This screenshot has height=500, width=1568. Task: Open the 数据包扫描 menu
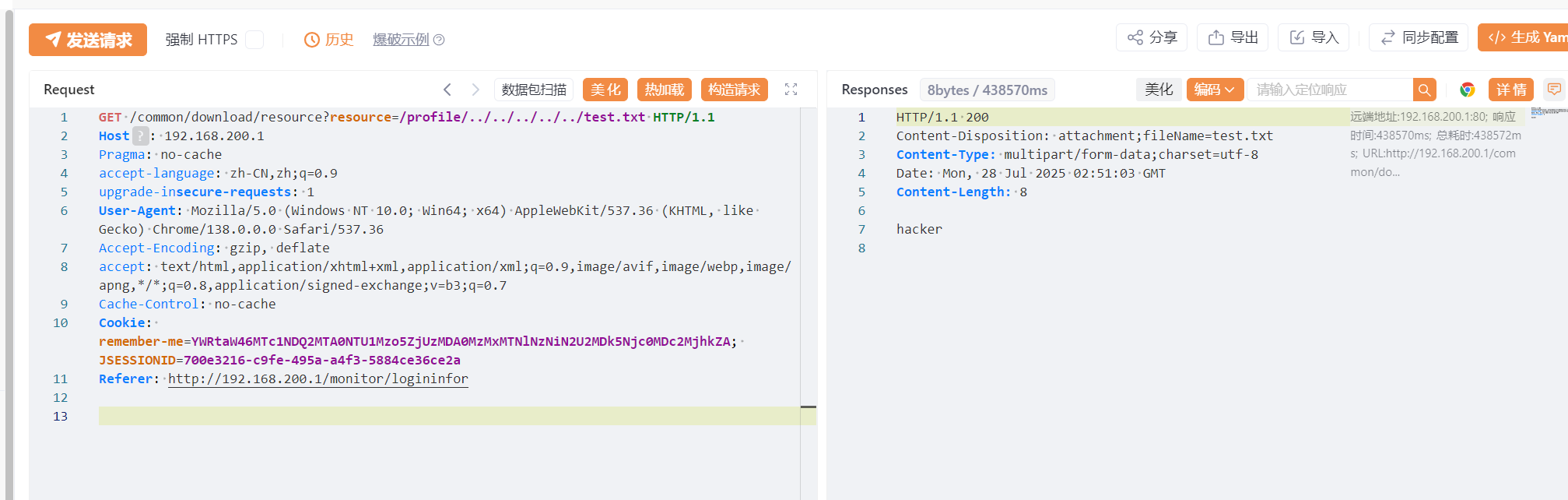coord(534,90)
